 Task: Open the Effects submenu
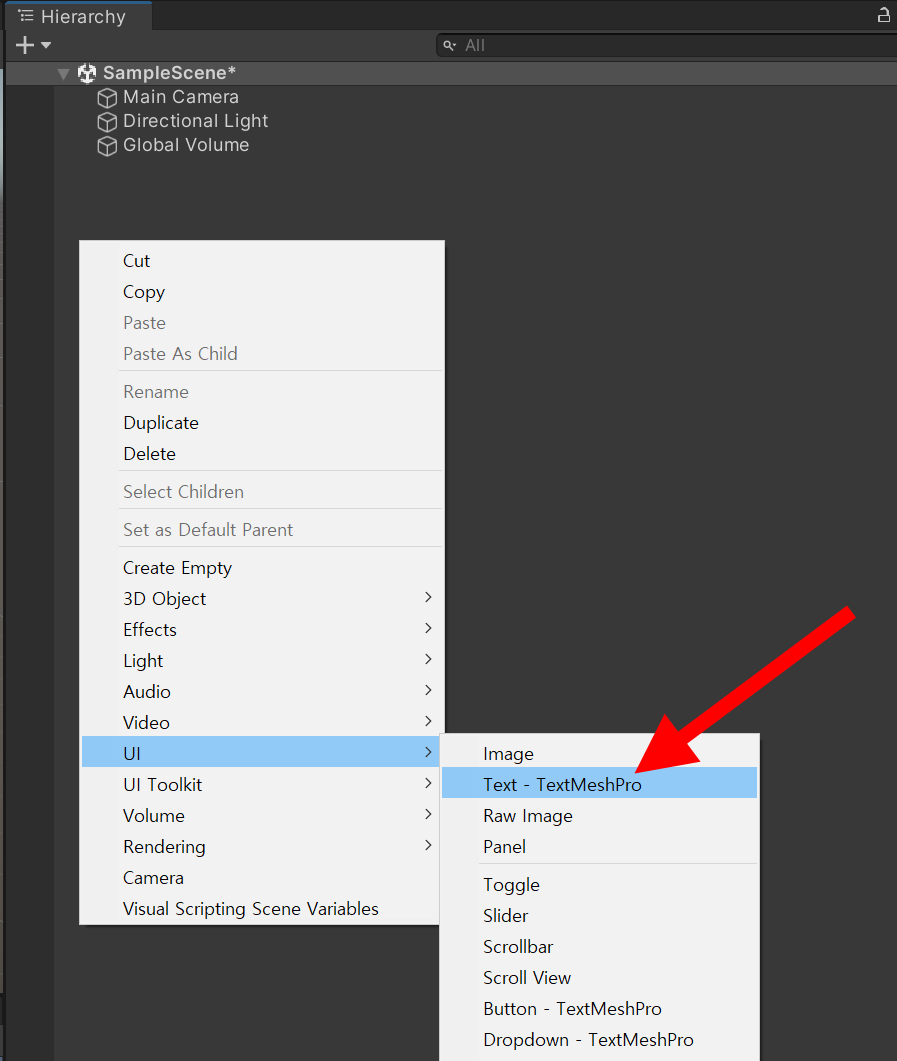[262, 630]
